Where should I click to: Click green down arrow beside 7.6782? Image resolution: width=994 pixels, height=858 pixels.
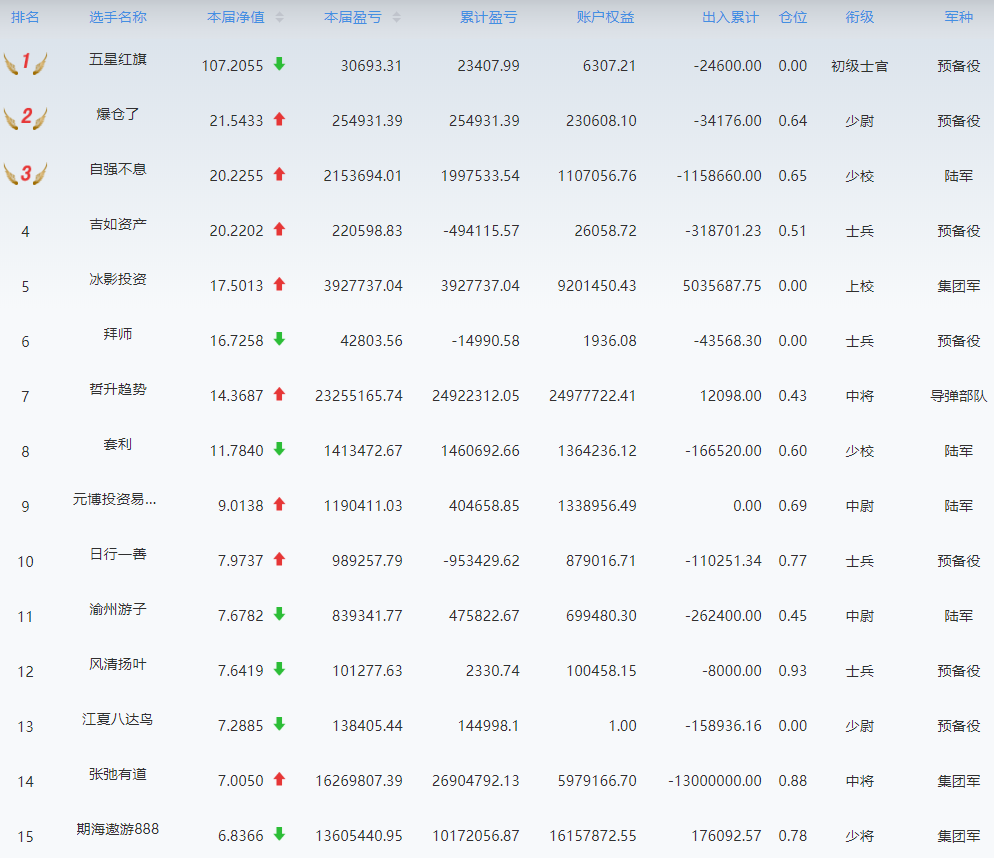coord(279,614)
